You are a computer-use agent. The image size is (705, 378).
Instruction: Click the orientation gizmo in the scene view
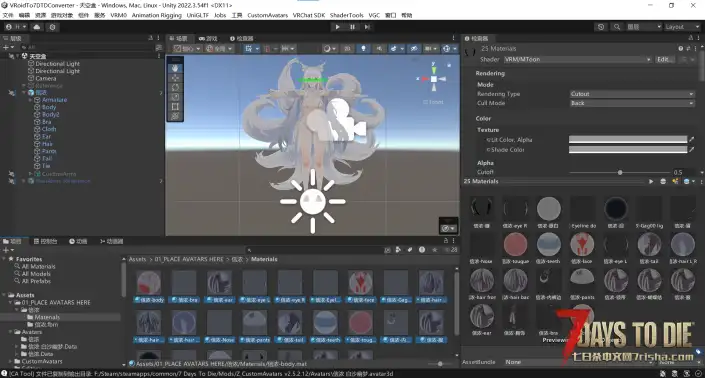point(433,79)
